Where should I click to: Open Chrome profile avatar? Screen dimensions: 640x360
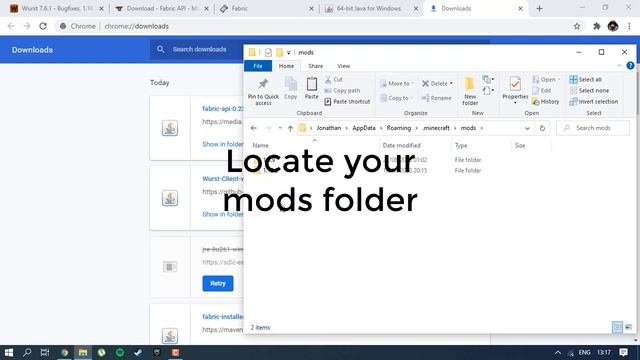click(x=613, y=26)
